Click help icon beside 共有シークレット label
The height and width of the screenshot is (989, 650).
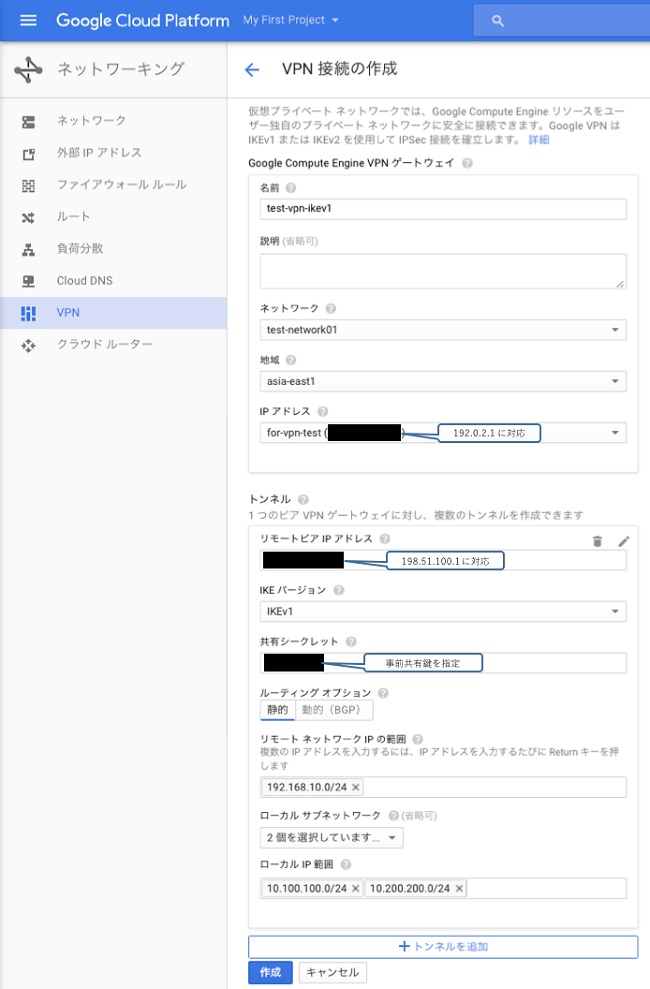click(x=351, y=642)
